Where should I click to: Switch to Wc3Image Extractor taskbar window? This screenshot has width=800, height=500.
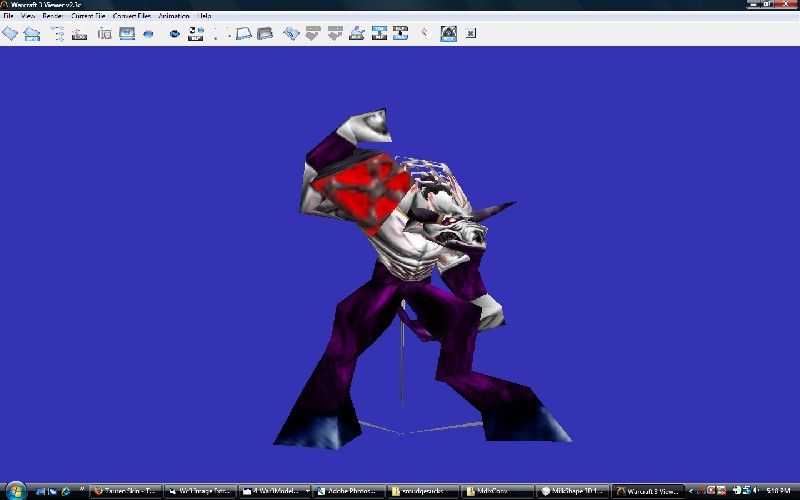200,491
